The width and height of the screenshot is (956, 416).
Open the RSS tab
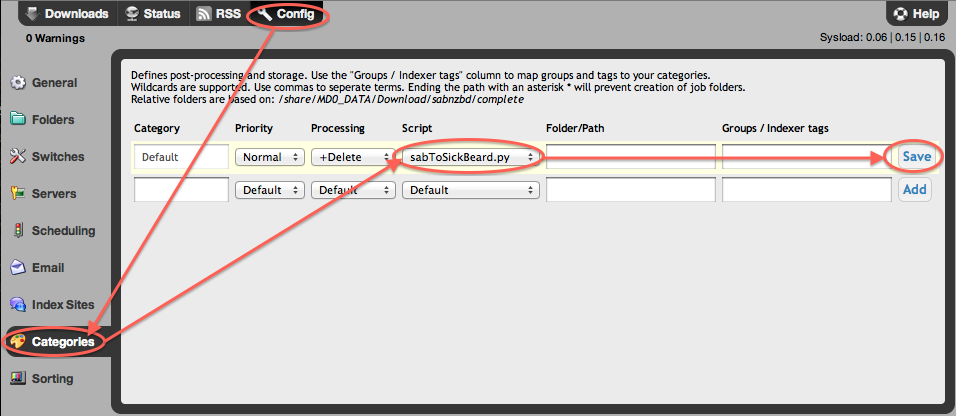(219, 13)
